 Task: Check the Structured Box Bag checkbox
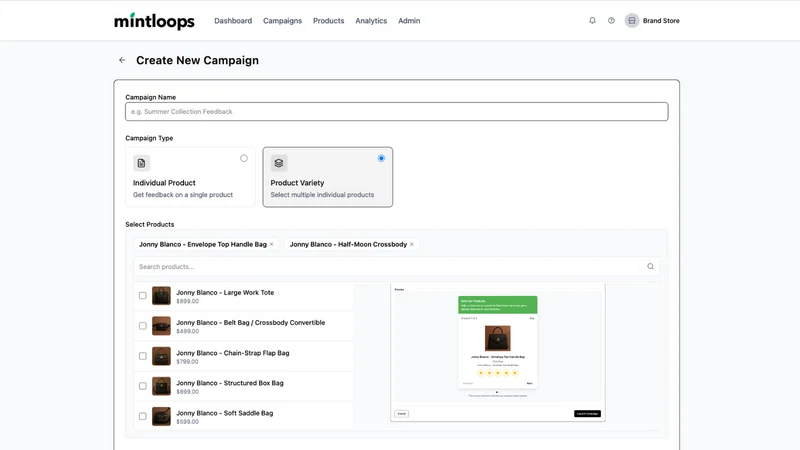[143, 386]
